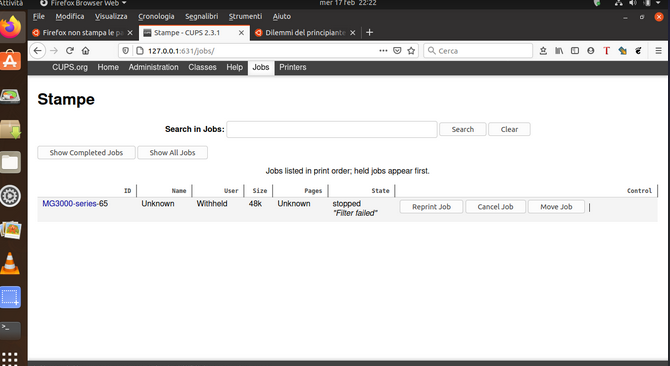This screenshot has height=366, width=670.
Task: Open the Cronologia menu
Action: pyautogui.click(x=156, y=17)
